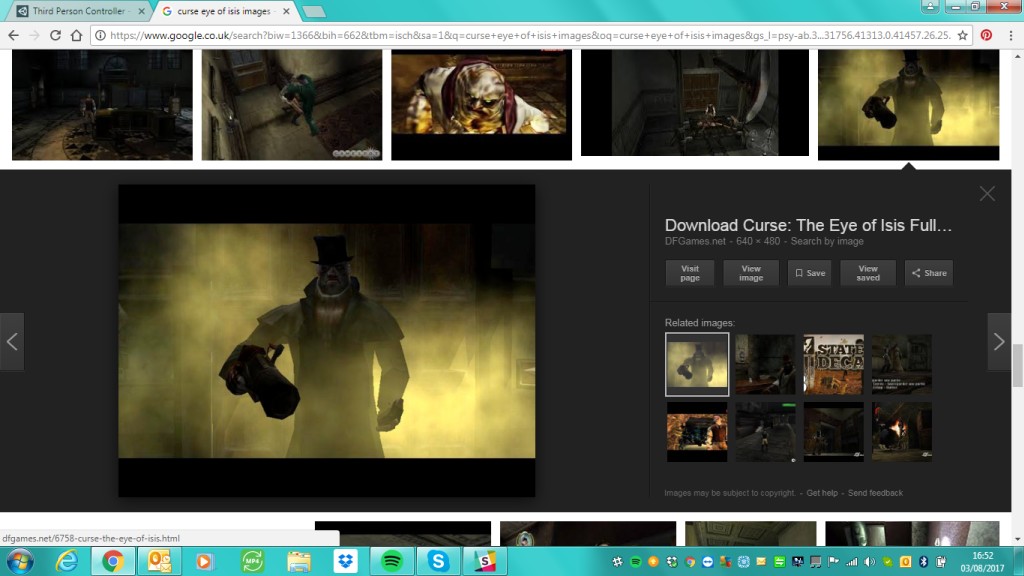
Task: Open the green-clad figure result thumbnail
Action: click(x=291, y=104)
